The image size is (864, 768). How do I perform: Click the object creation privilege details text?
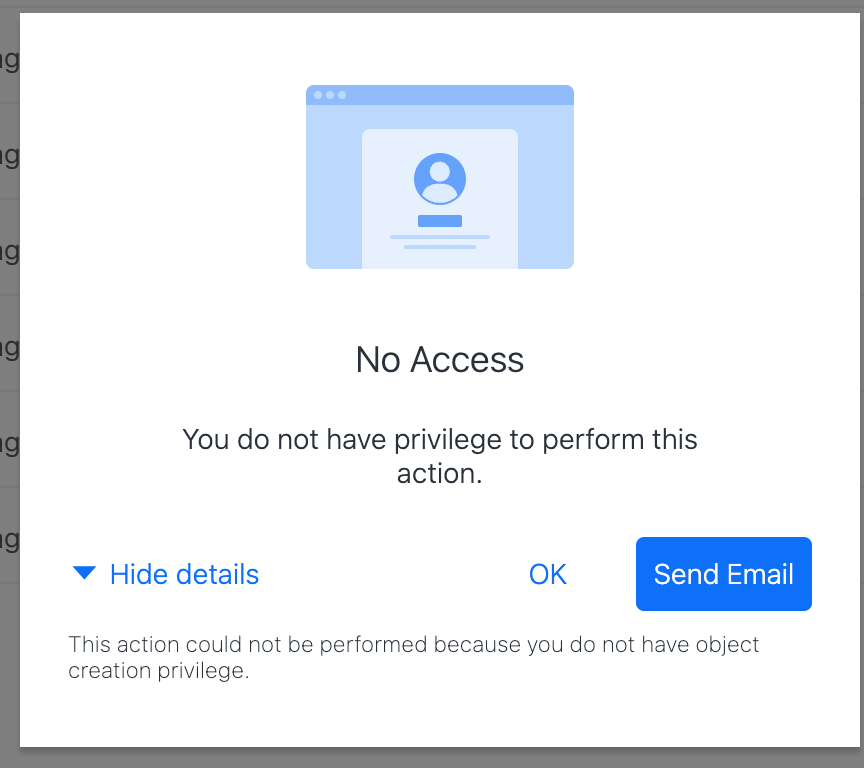pyautogui.click(x=414, y=657)
